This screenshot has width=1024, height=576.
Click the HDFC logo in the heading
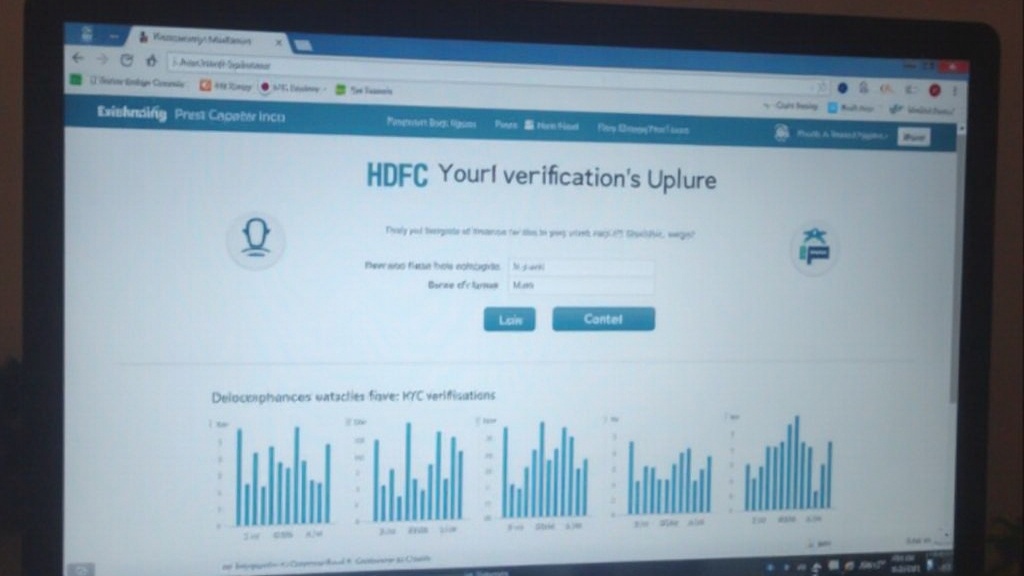[x=397, y=175]
